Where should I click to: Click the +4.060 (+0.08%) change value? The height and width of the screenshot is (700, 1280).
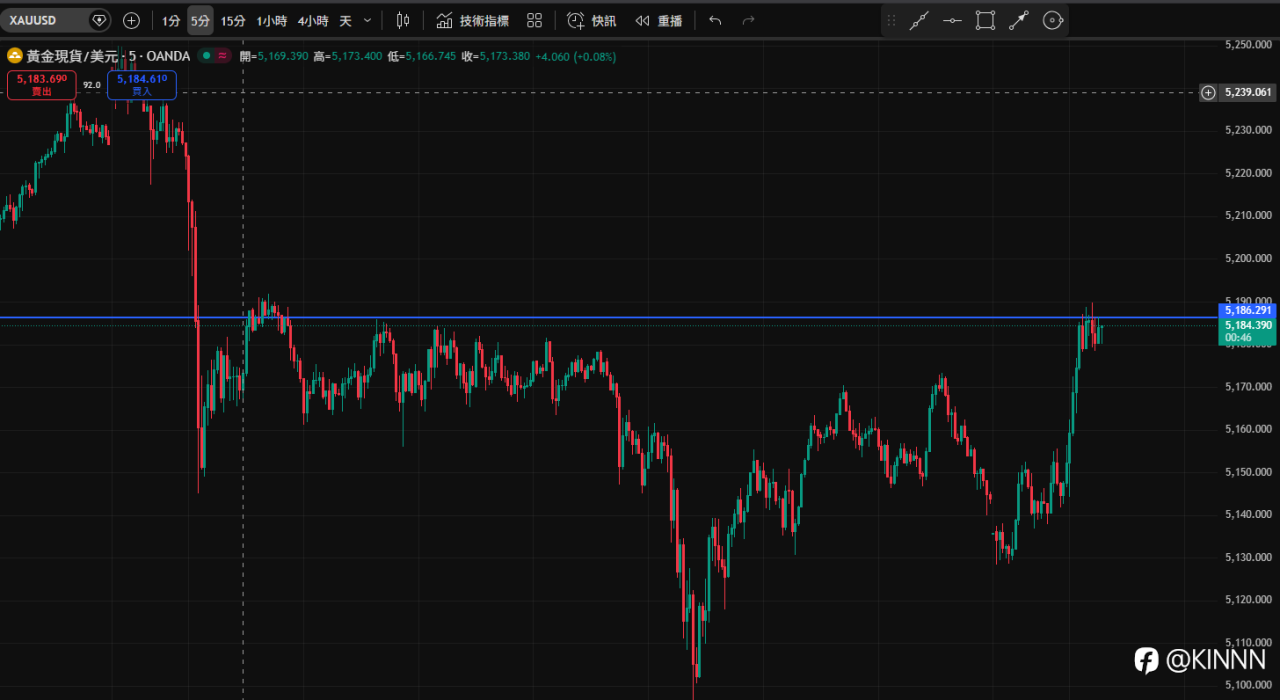(576, 57)
